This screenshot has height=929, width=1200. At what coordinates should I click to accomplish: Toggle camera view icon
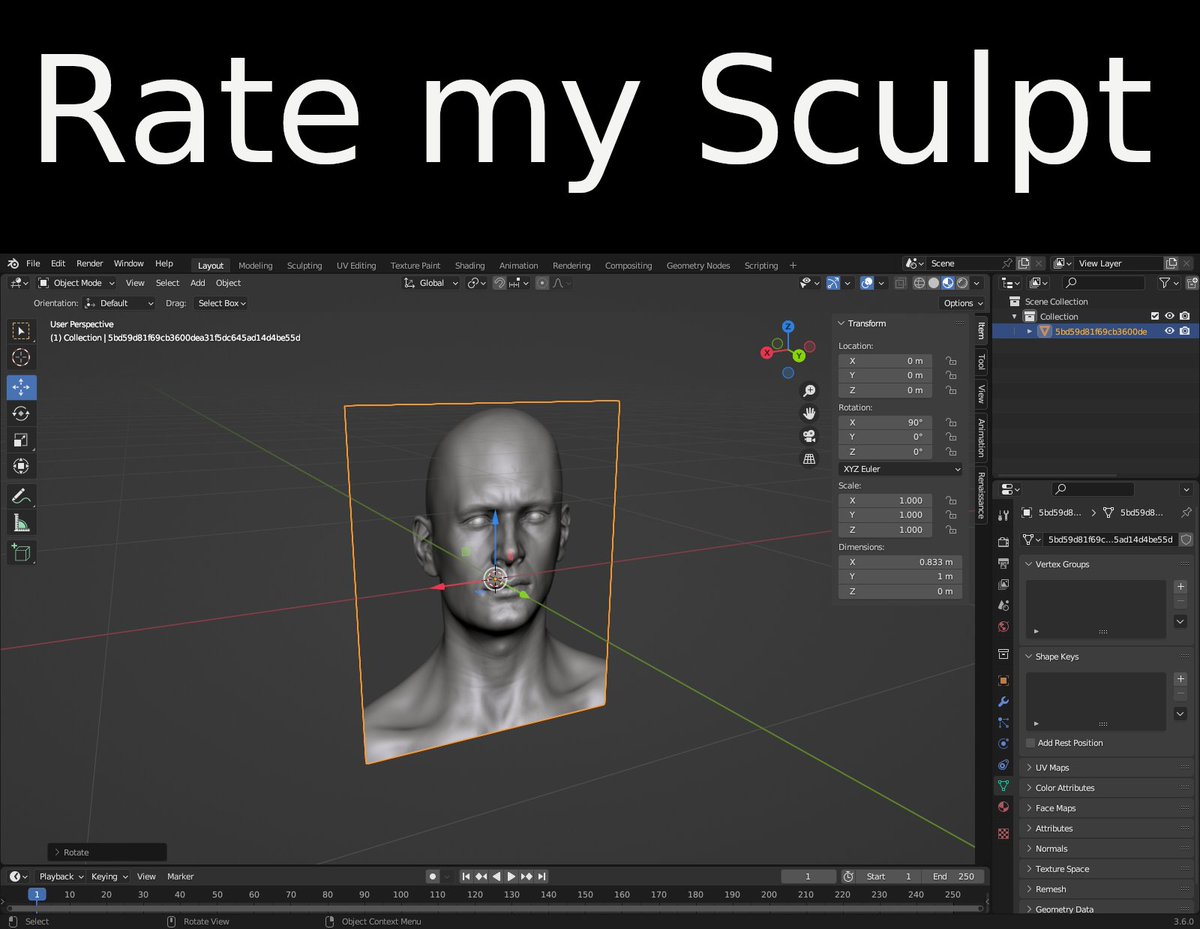pyautogui.click(x=809, y=436)
